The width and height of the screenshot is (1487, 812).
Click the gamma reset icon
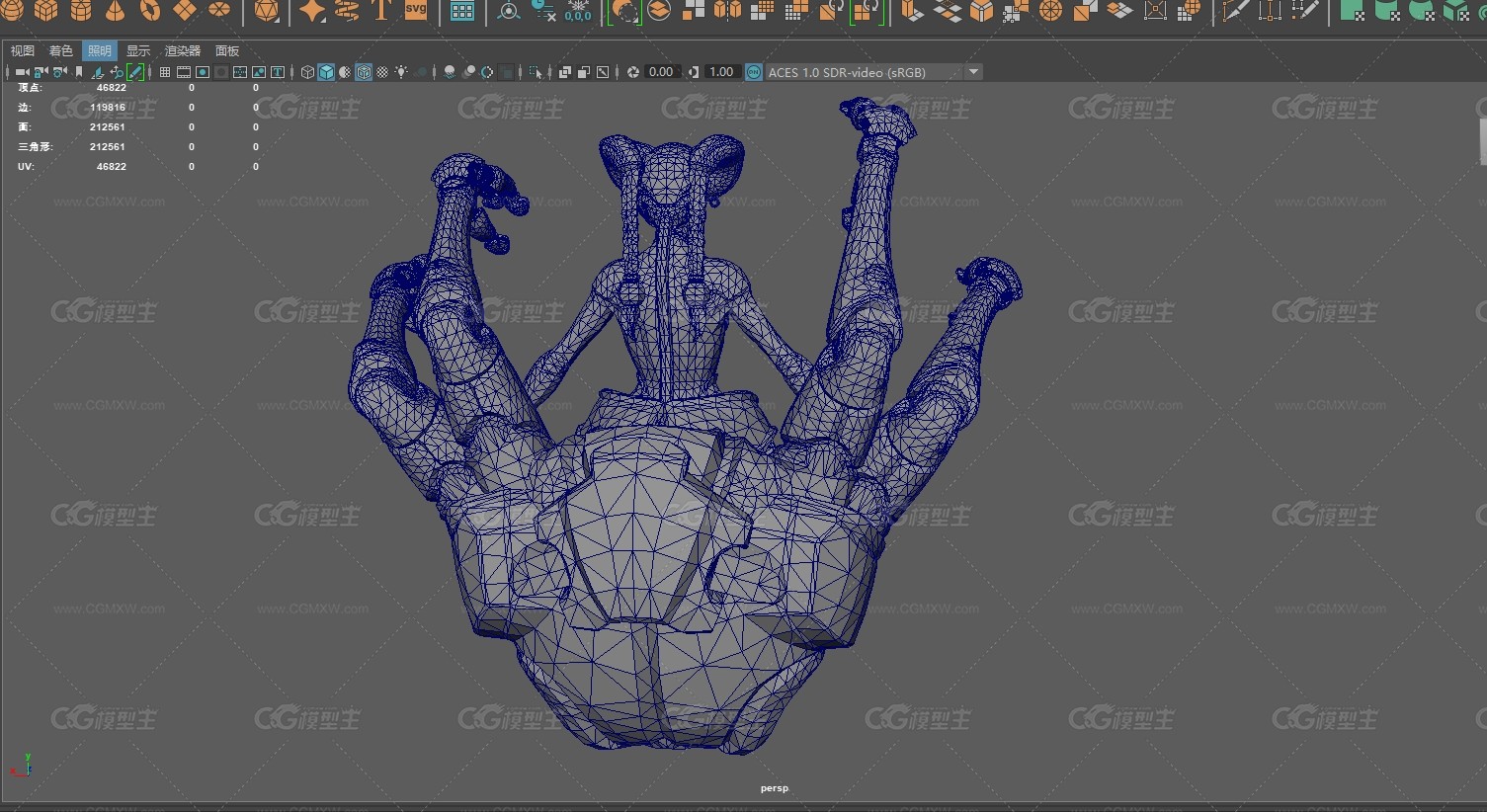[x=694, y=72]
